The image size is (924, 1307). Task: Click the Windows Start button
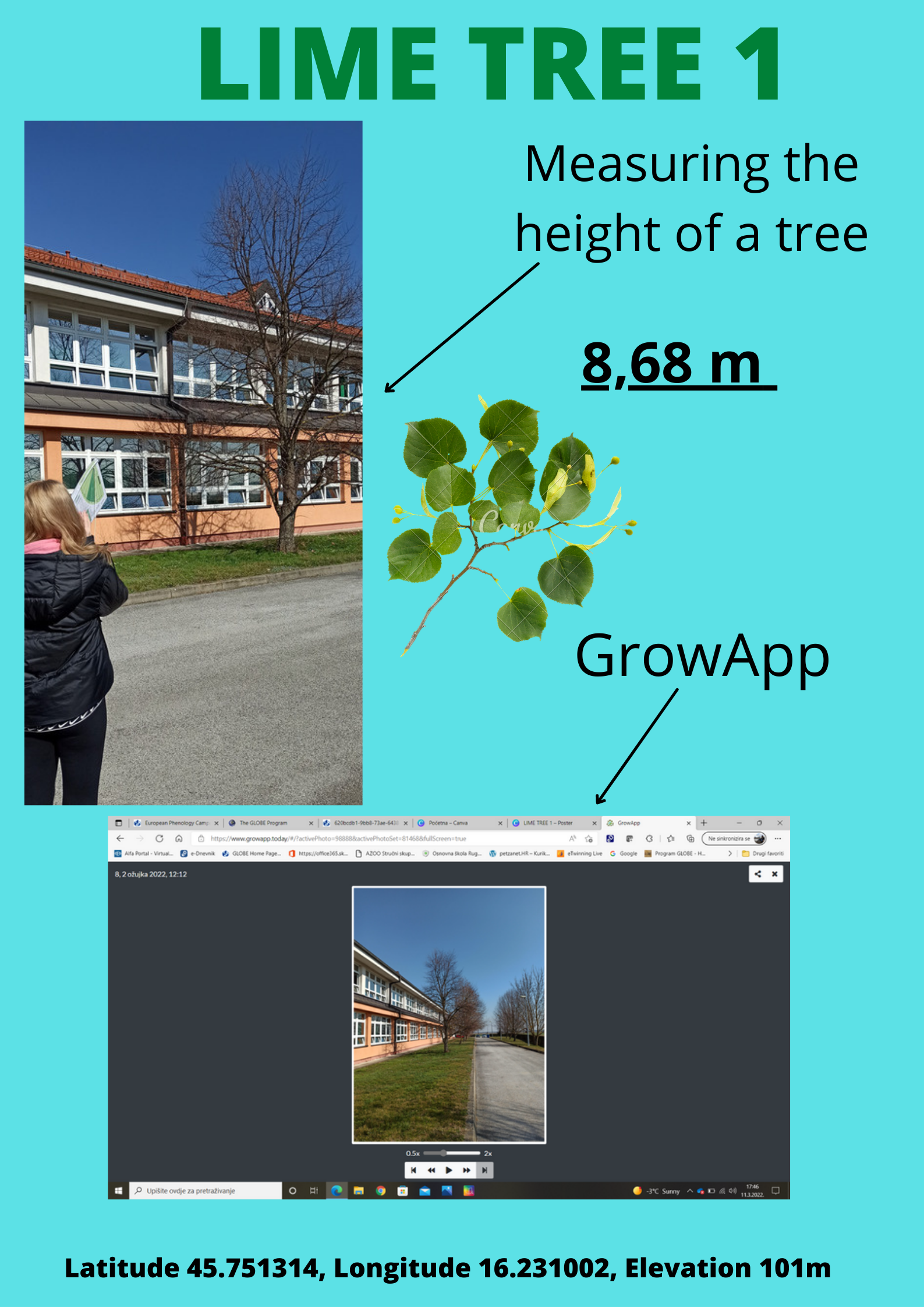point(118,1191)
